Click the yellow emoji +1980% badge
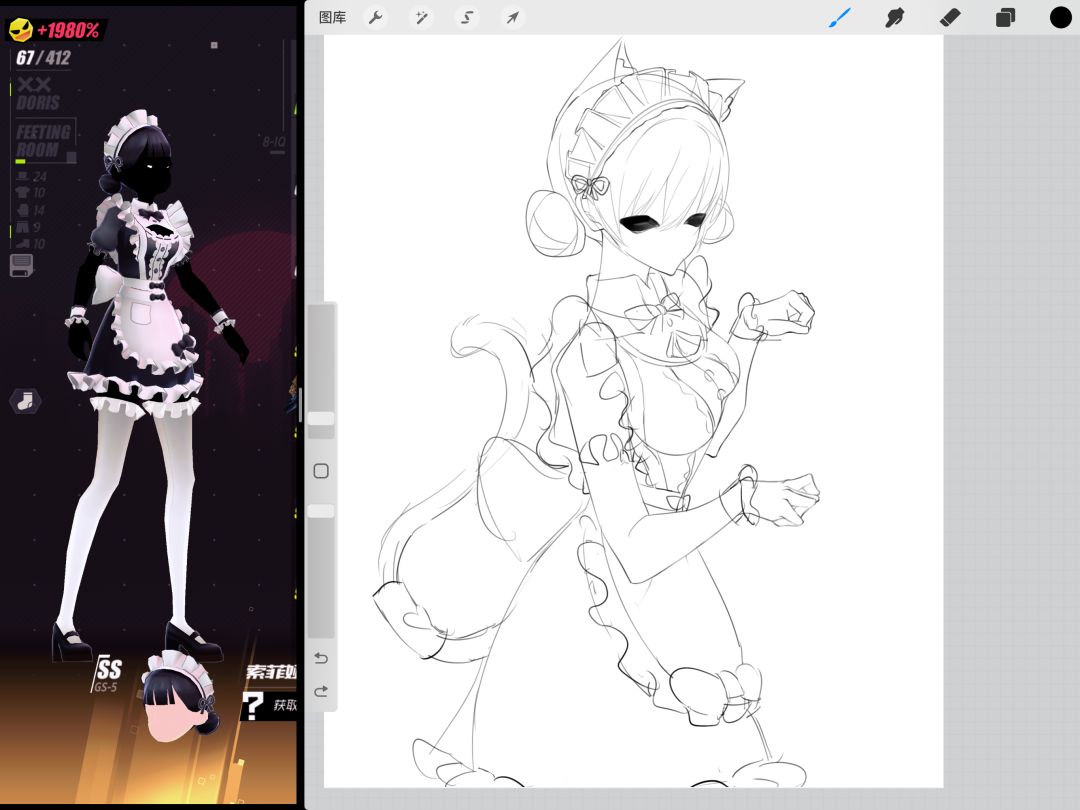 click(55, 30)
